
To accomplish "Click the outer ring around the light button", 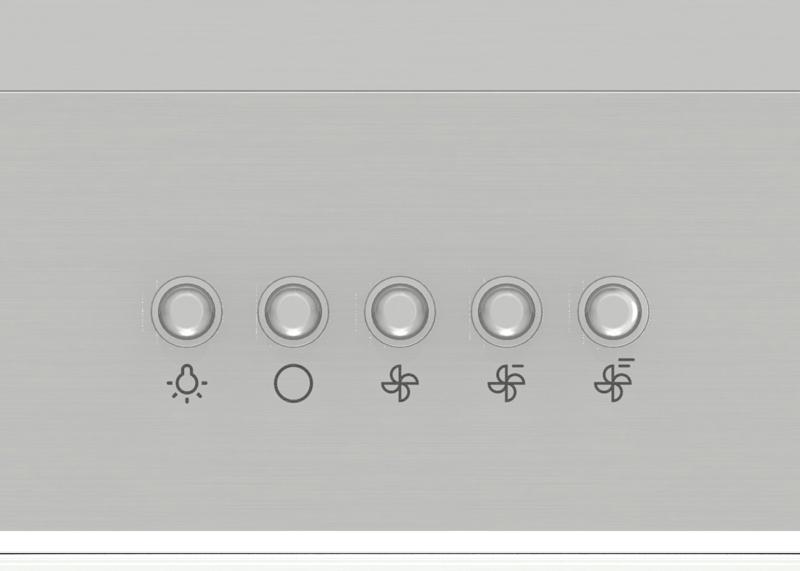I will 187,280.
